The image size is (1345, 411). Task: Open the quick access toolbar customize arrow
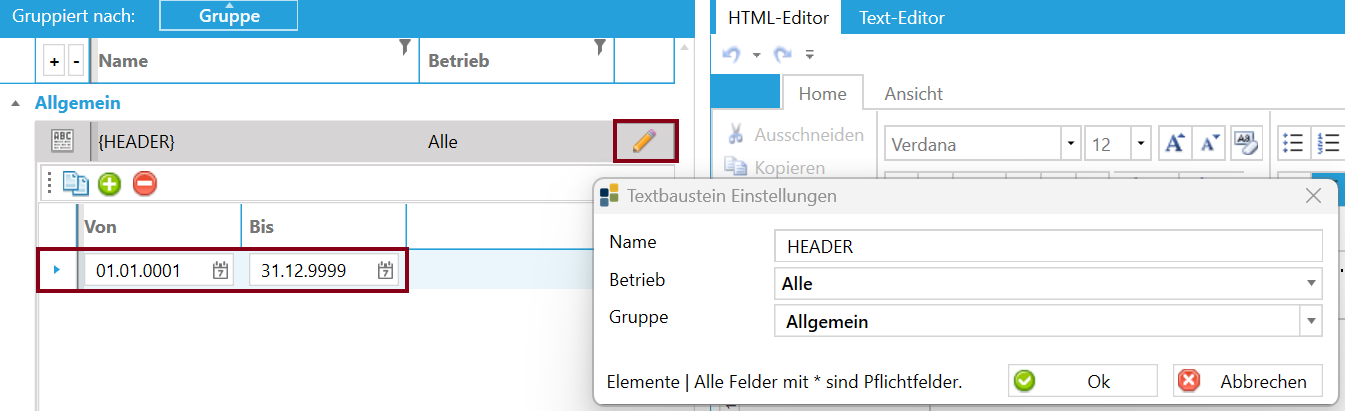(809, 55)
